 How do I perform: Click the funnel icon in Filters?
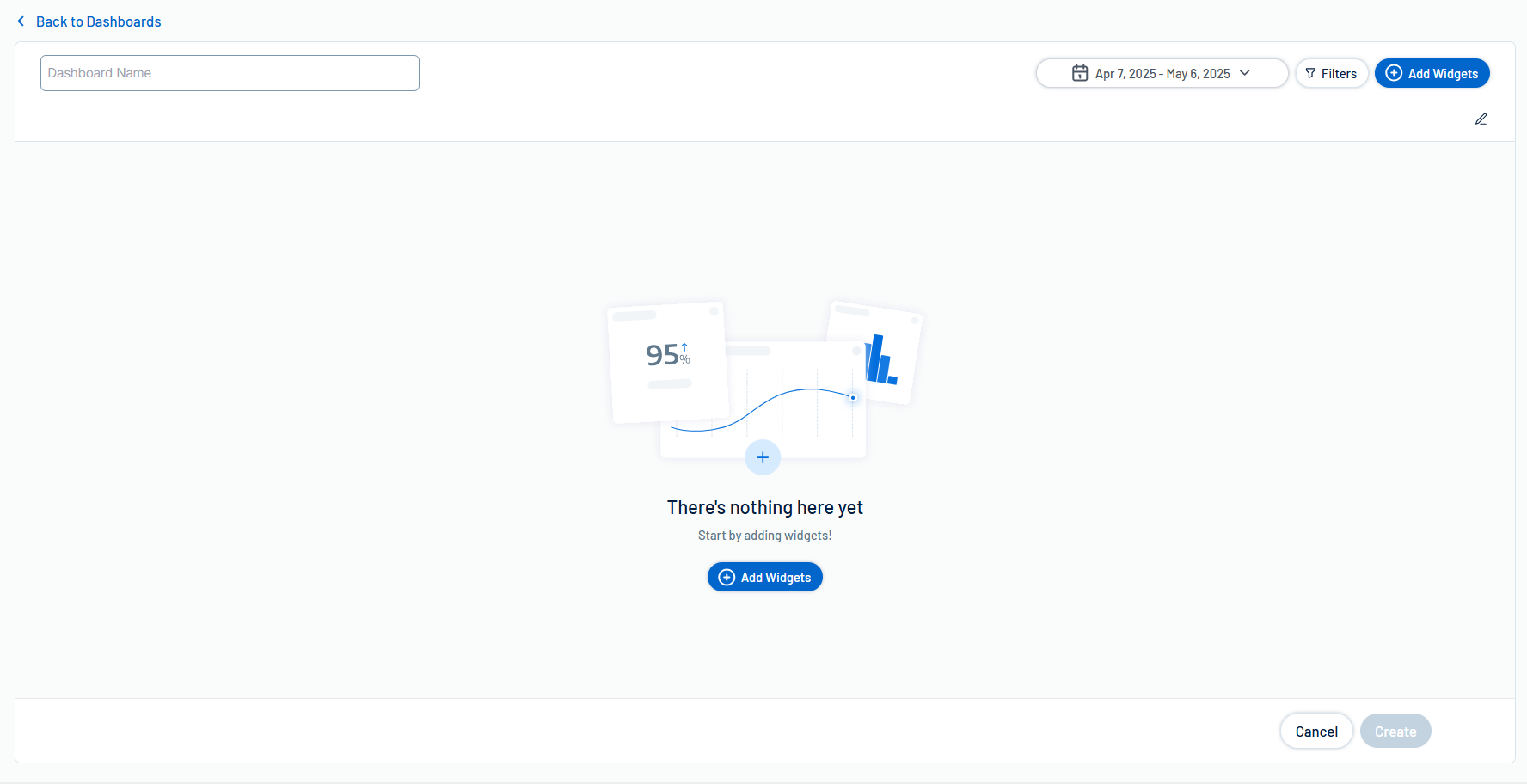(x=1310, y=74)
